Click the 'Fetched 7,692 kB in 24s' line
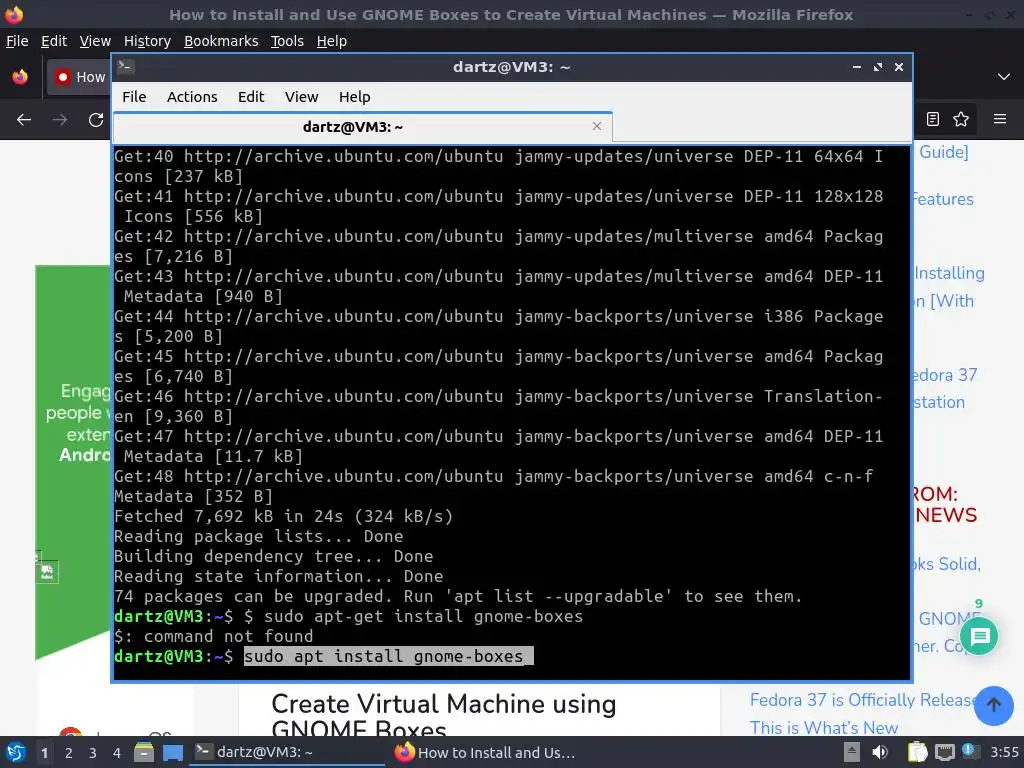 click(x=283, y=517)
